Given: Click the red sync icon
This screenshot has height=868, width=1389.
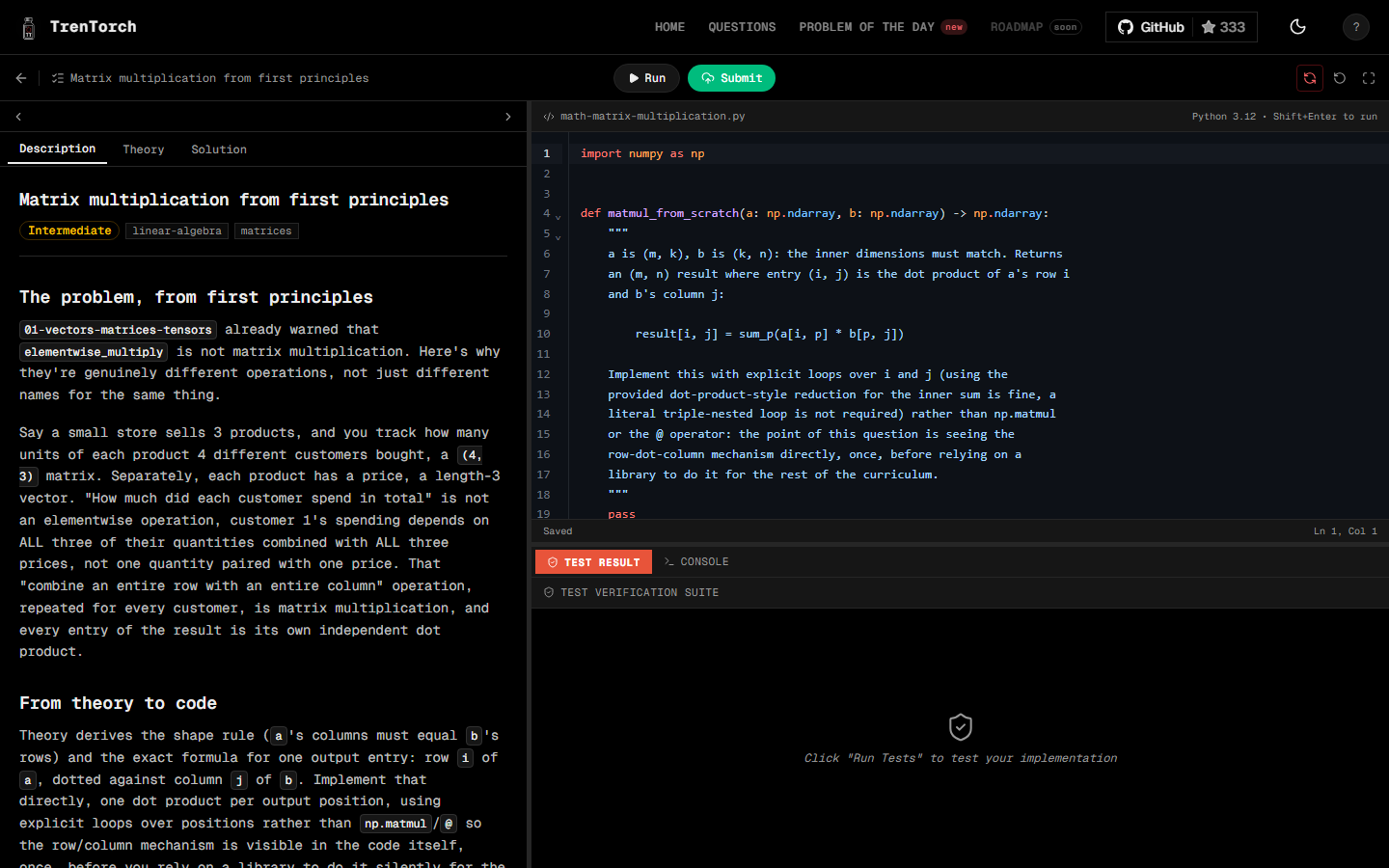Looking at the screenshot, I should click(x=1310, y=78).
